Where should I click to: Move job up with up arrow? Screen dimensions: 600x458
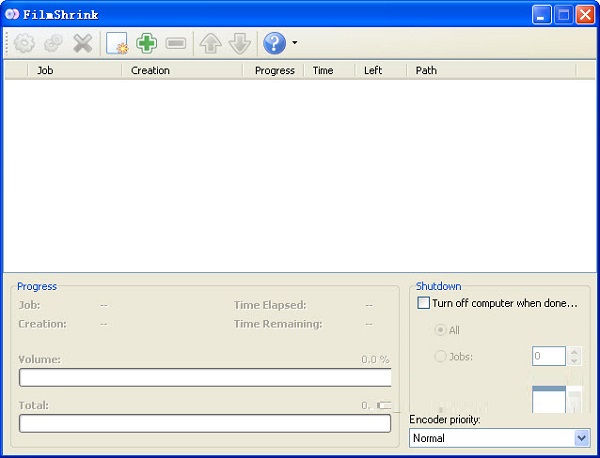click(x=210, y=44)
